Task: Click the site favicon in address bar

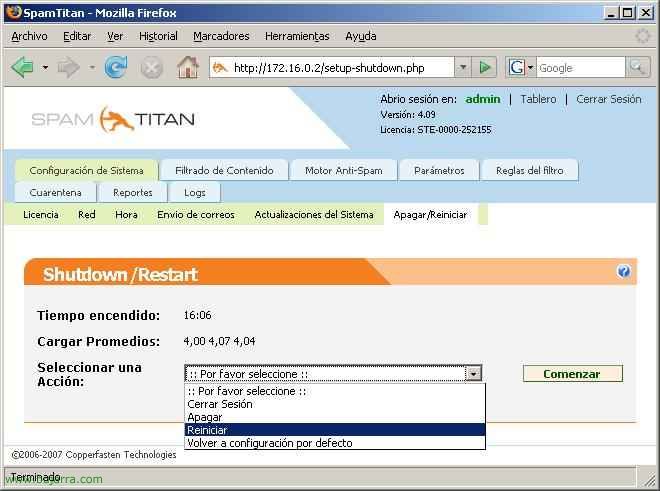Action: pyautogui.click(x=220, y=67)
